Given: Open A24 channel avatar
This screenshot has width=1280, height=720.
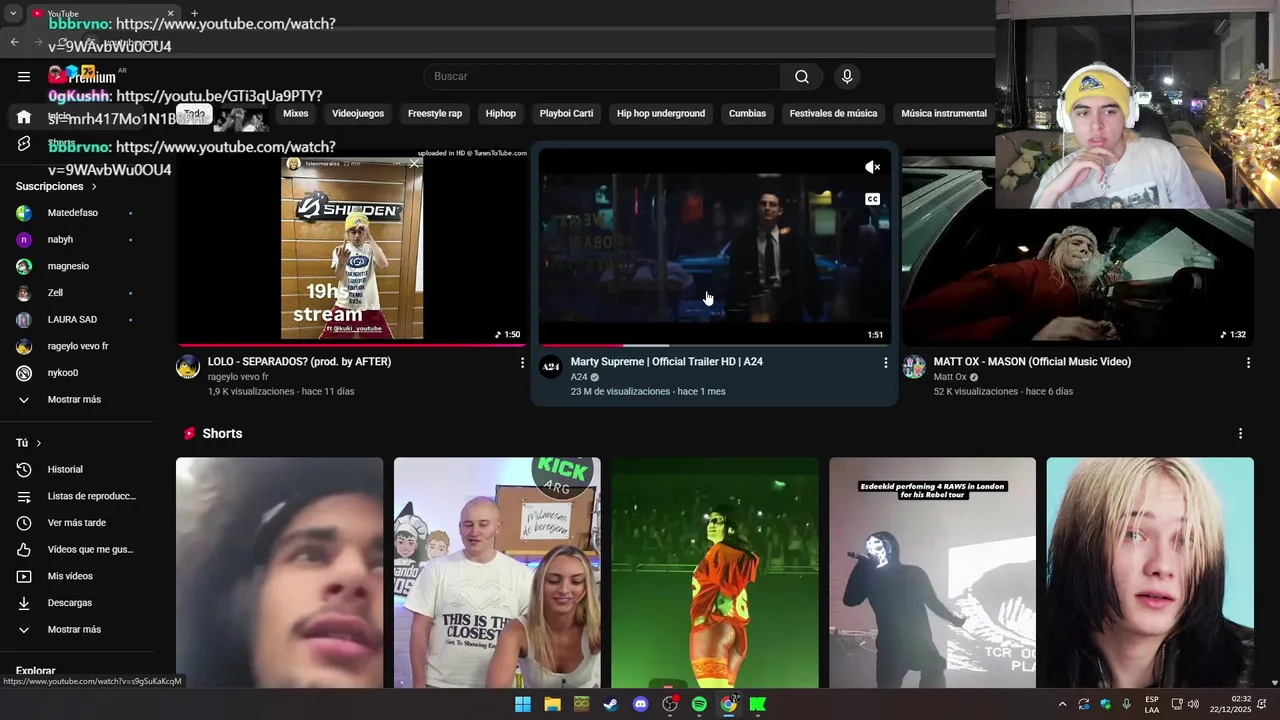Looking at the screenshot, I should tap(551, 367).
